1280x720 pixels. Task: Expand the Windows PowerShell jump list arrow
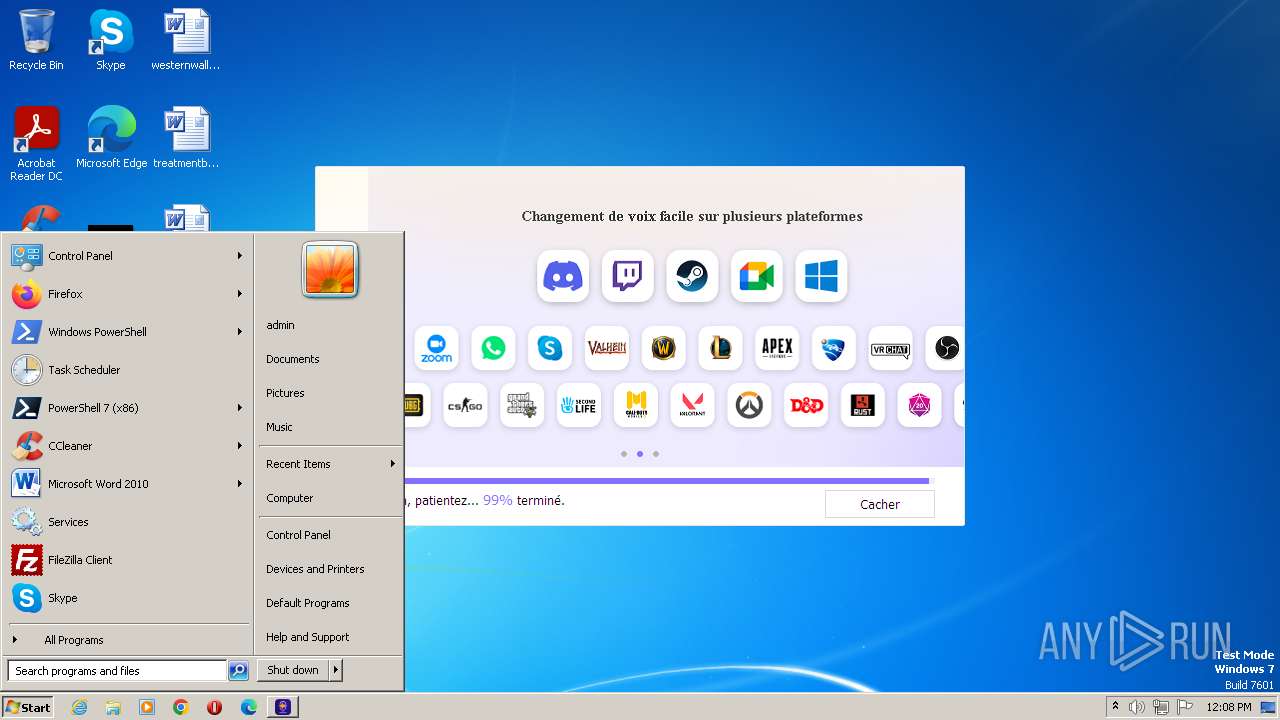click(x=240, y=332)
